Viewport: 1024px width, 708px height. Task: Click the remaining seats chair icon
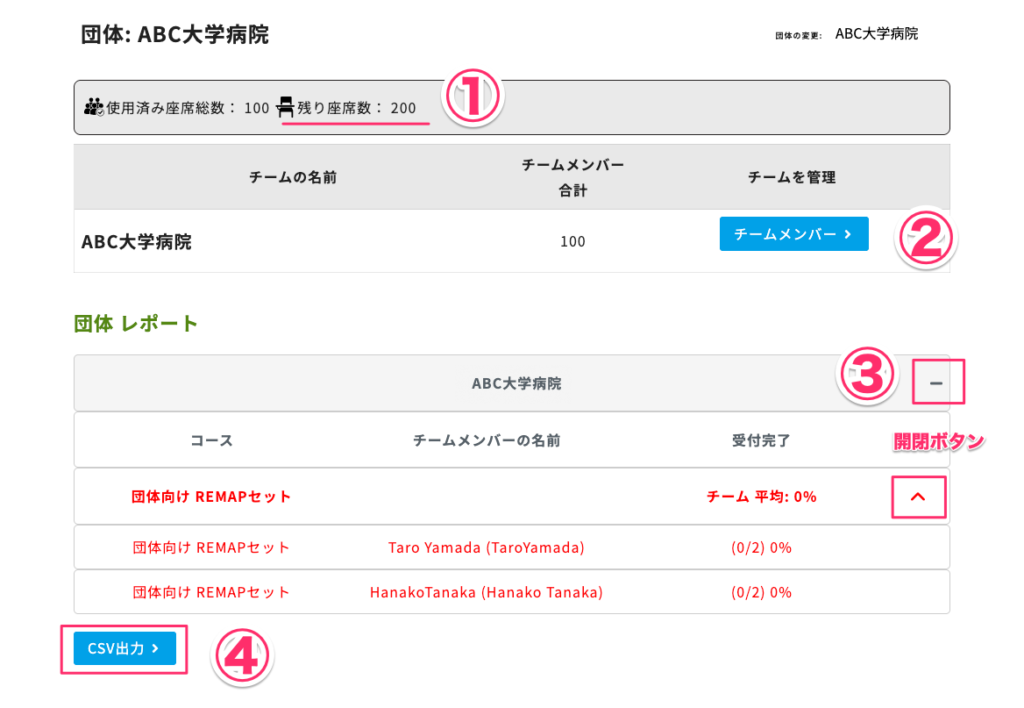pos(286,108)
